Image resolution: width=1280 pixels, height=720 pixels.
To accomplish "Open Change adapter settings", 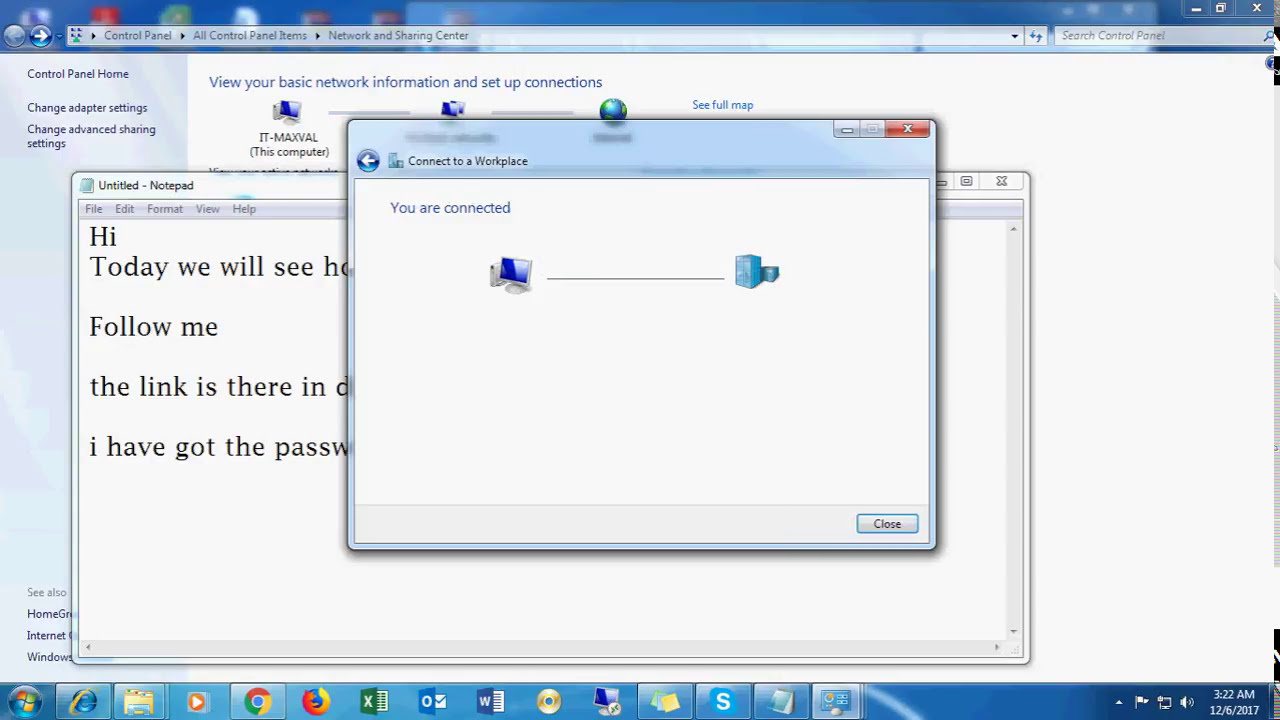I will tap(87, 108).
